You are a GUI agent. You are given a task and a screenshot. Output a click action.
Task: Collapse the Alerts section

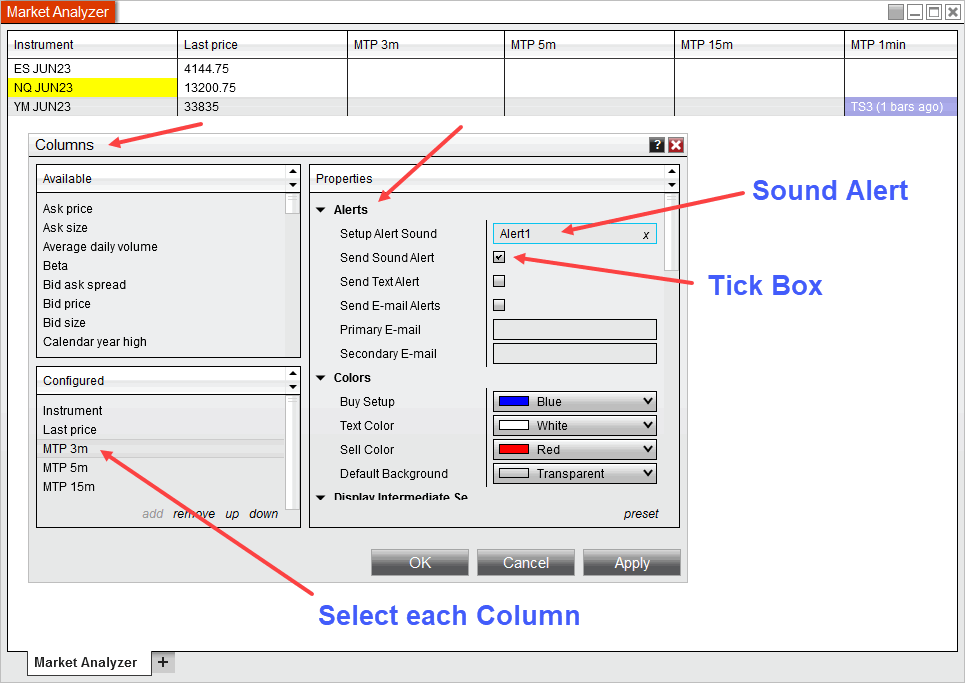click(321, 210)
